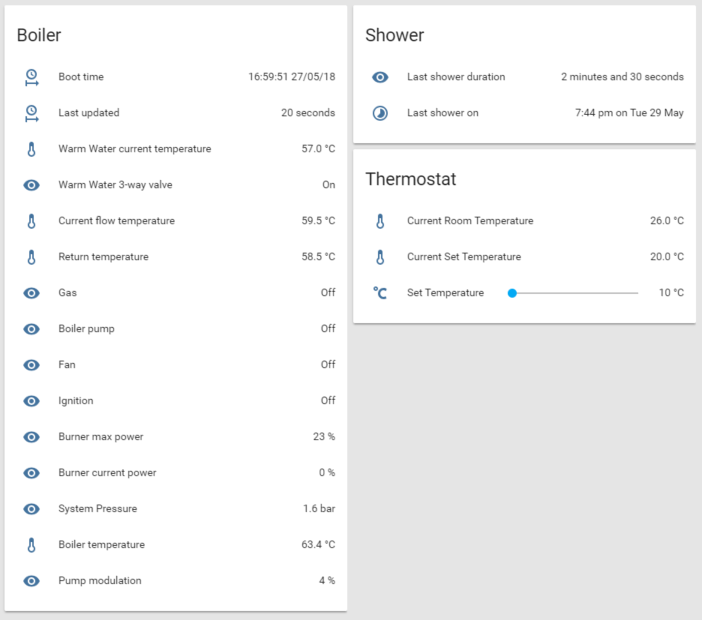Viewport: 702px width, 620px height.
Task: Click the clock icon beside Last updated
Action: pos(31,113)
